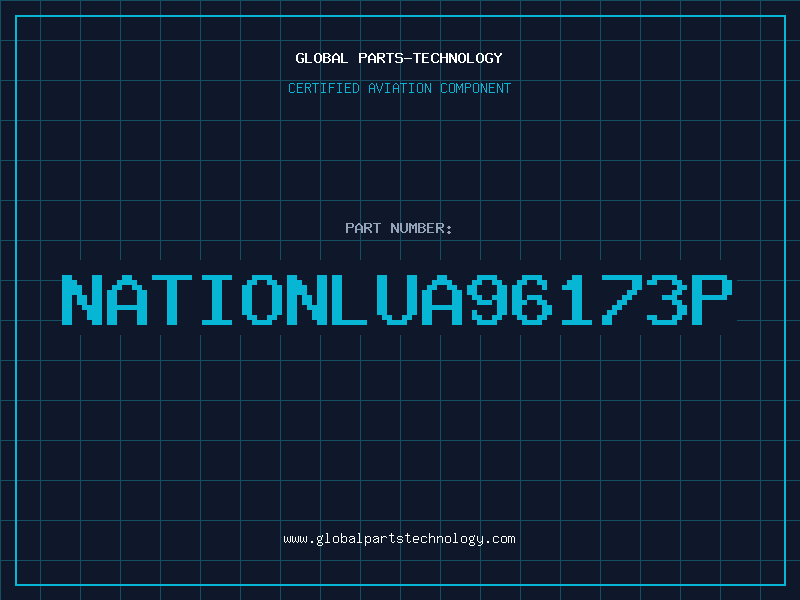The width and height of the screenshot is (800, 600).
Task: Open the www.globalpartstechnology.com link
Action: [399, 539]
